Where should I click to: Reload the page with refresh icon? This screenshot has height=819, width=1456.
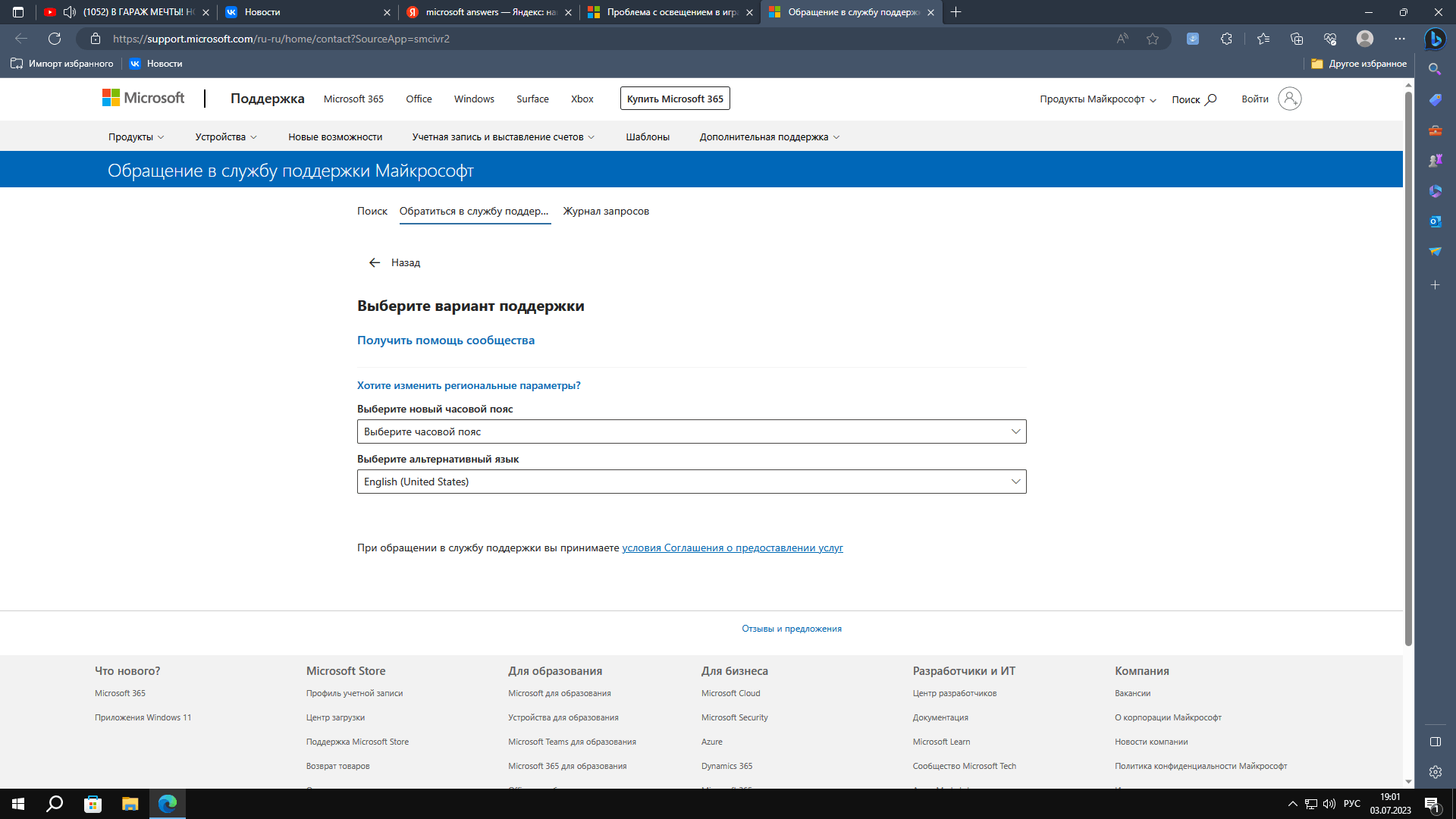55,39
